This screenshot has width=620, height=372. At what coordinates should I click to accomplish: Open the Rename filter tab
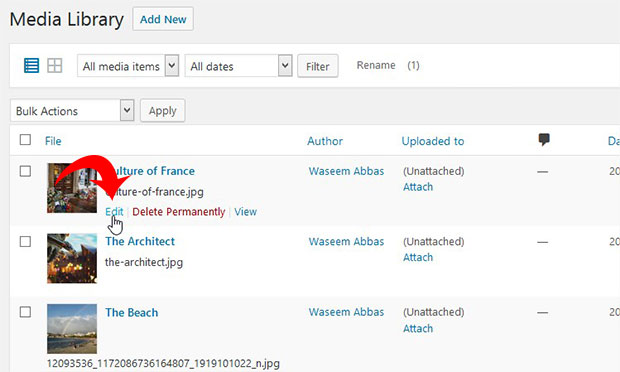[376, 65]
